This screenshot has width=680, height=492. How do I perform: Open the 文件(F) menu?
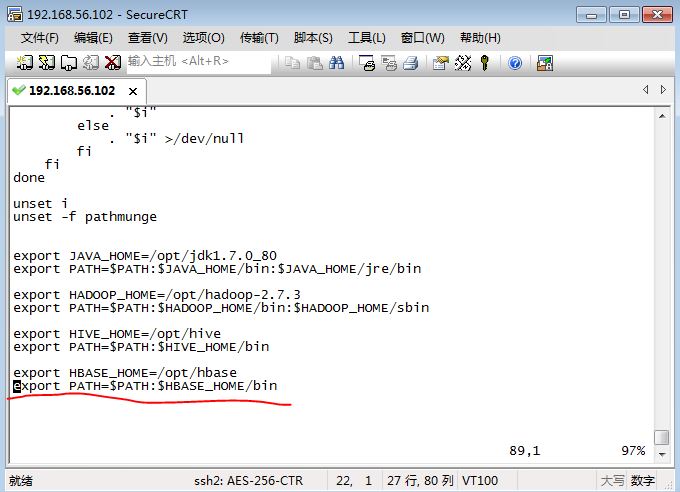pyautogui.click(x=39, y=38)
